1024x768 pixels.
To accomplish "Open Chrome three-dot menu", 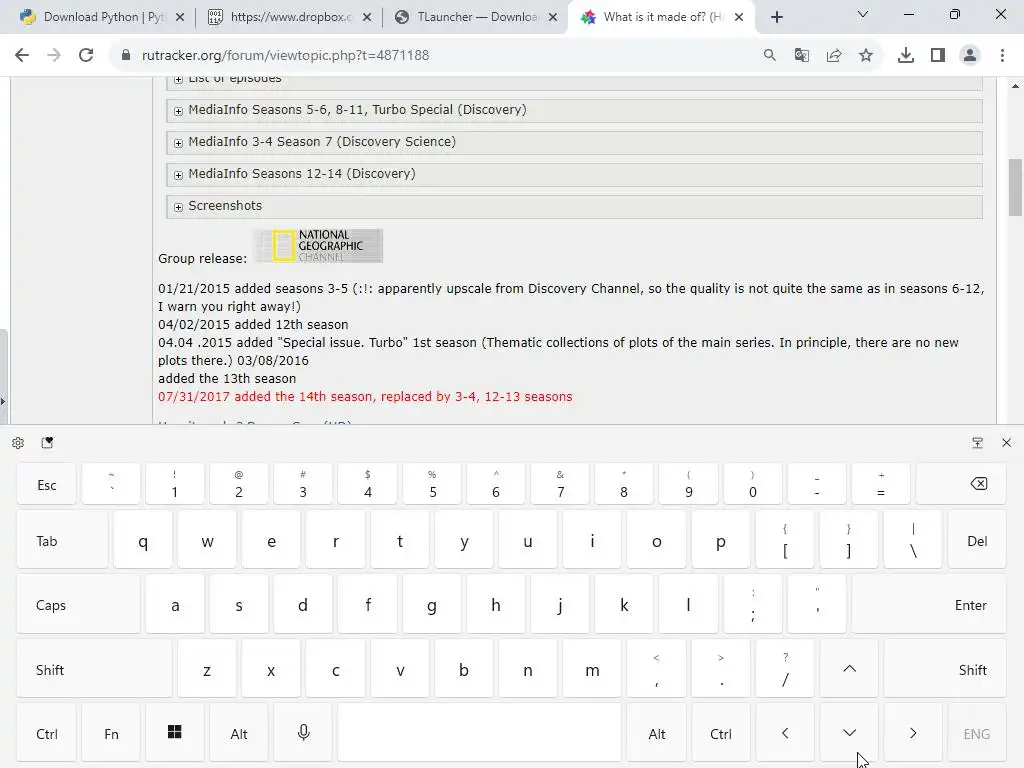I will (x=1002, y=56).
